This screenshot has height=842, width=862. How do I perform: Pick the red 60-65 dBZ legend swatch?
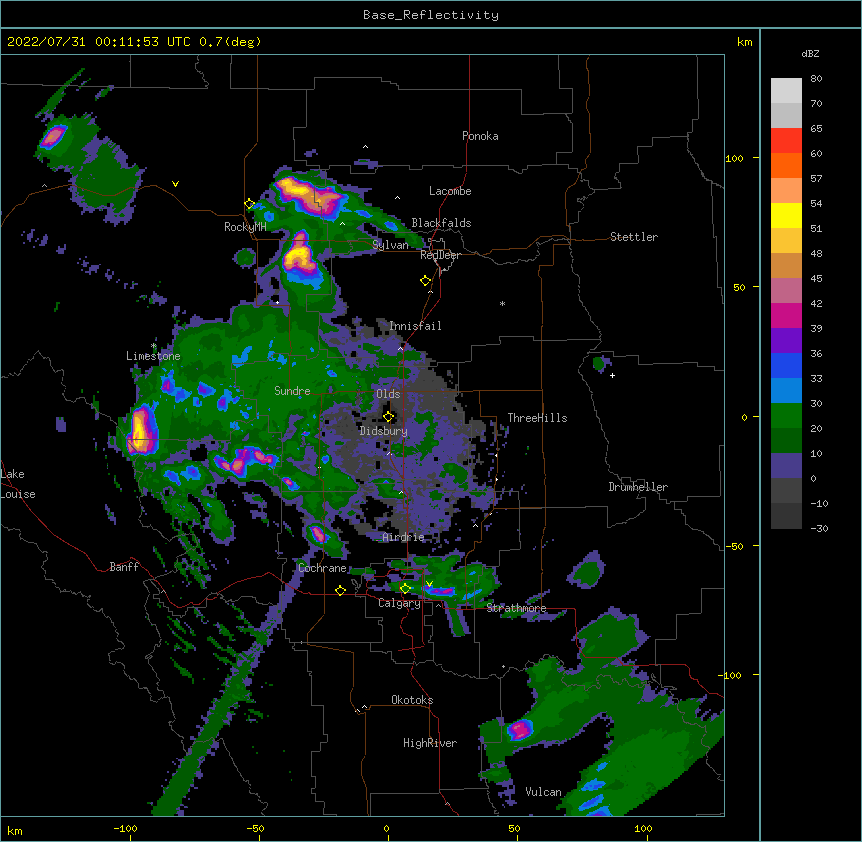point(786,141)
